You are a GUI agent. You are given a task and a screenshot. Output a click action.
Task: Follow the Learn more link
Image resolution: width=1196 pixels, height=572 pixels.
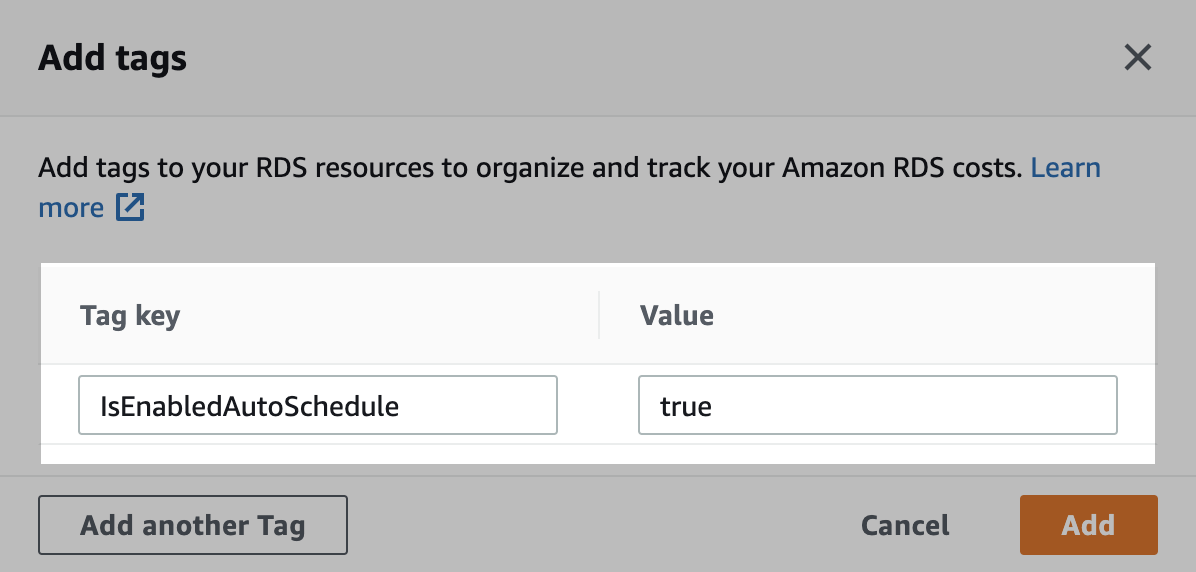1065,167
